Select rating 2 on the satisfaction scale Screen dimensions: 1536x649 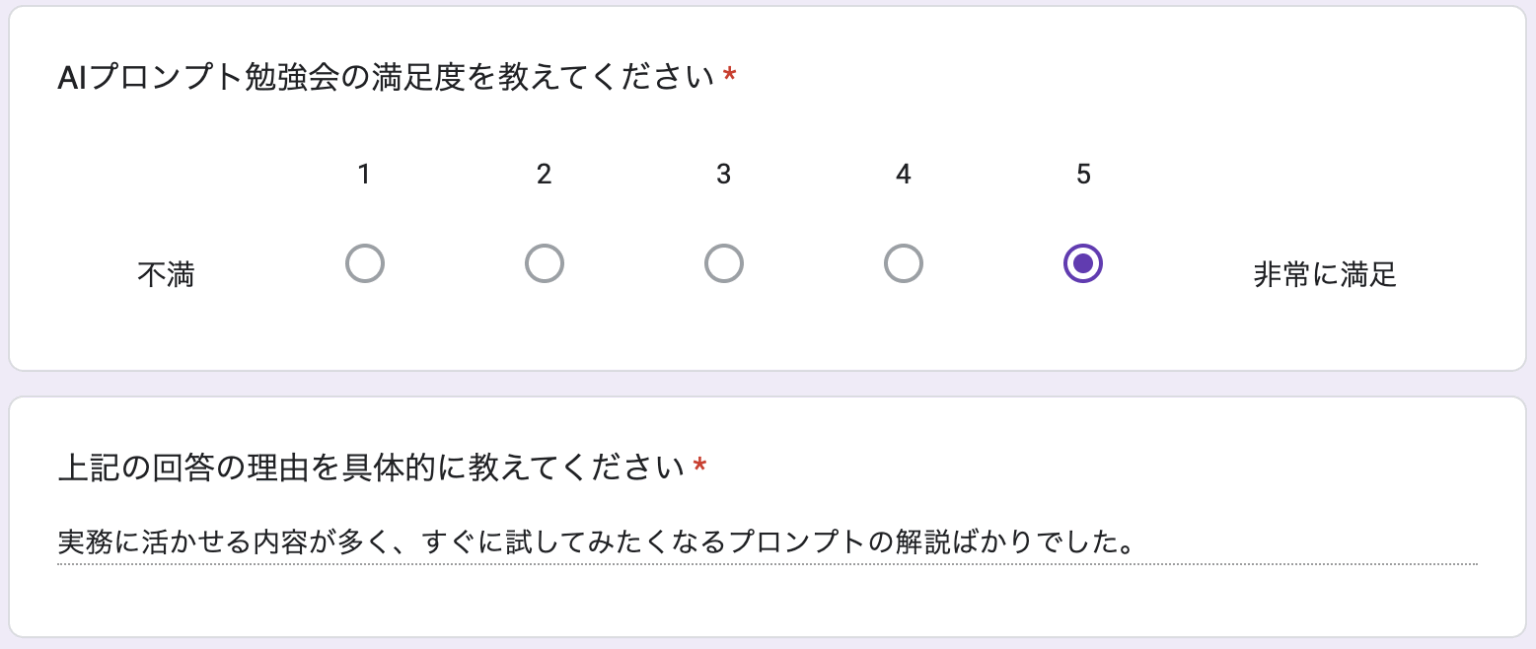pos(544,263)
